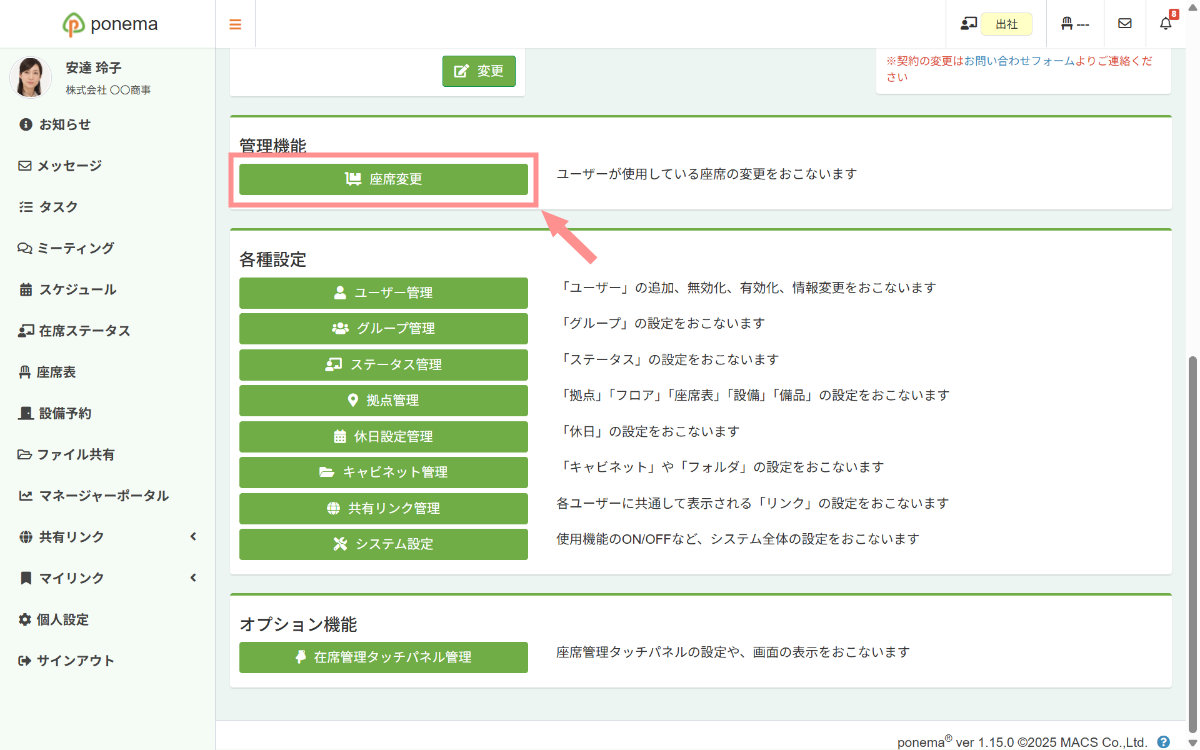Click the user avatar of 安達 玲子
Screen dimensions: 1200x750
pos(30,77)
